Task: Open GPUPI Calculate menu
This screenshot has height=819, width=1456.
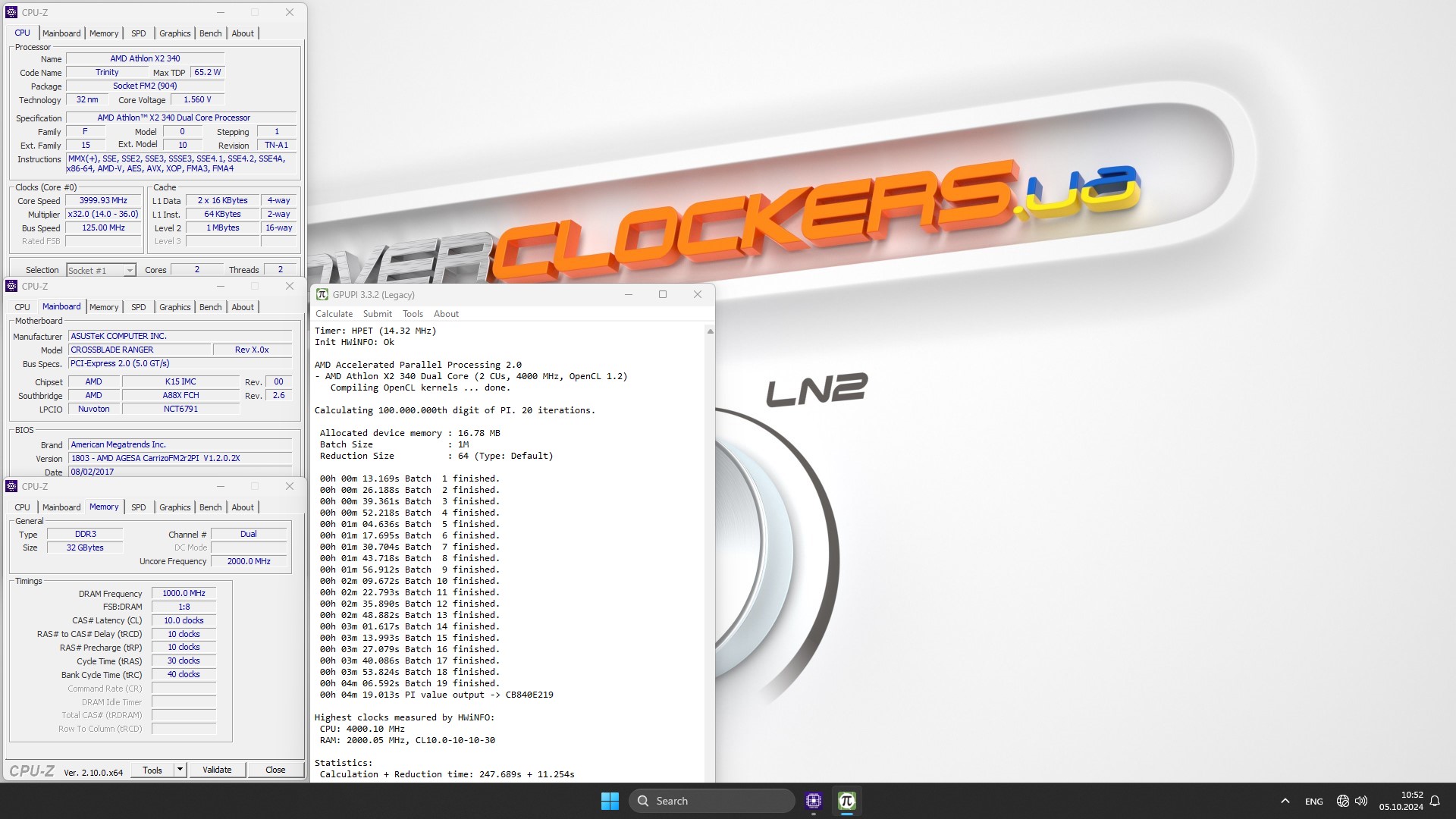Action: pyautogui.click(x=334, y=314)
